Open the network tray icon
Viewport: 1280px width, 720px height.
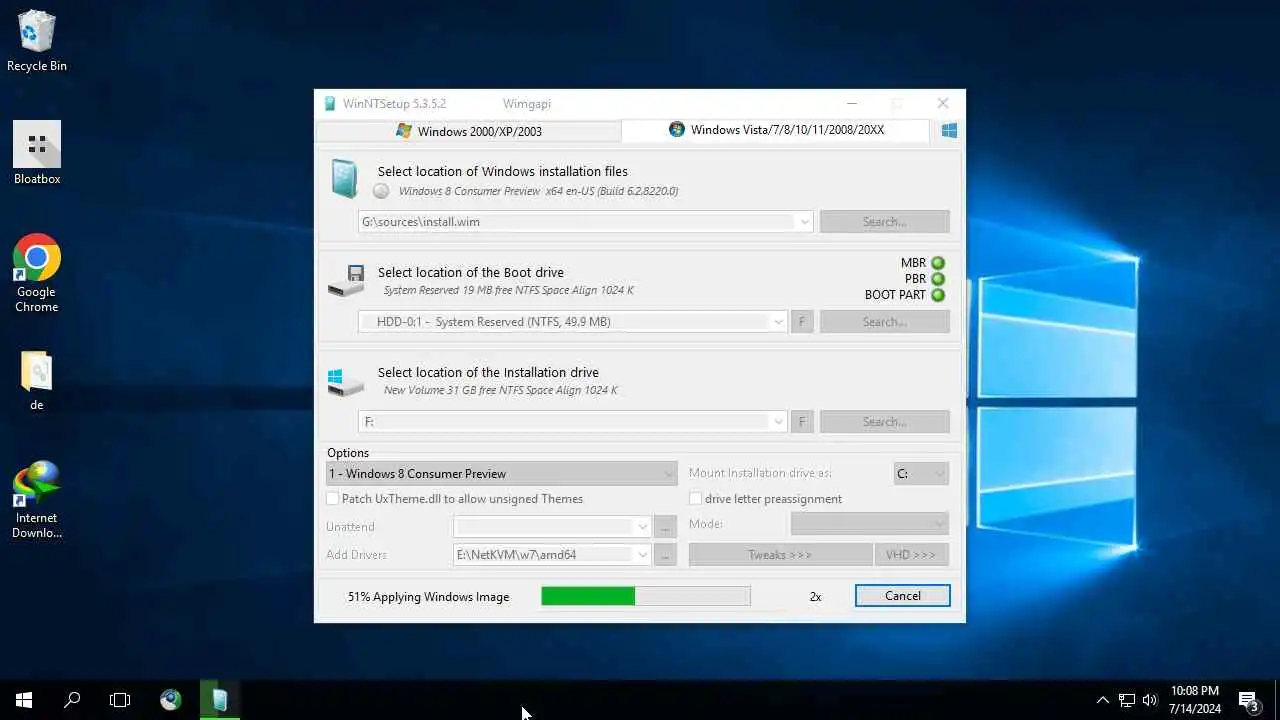1127,700
